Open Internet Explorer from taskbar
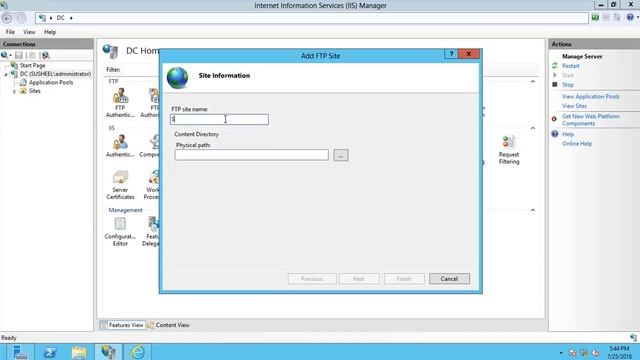Screen dimensions: 640x360 tap(138, 352)
